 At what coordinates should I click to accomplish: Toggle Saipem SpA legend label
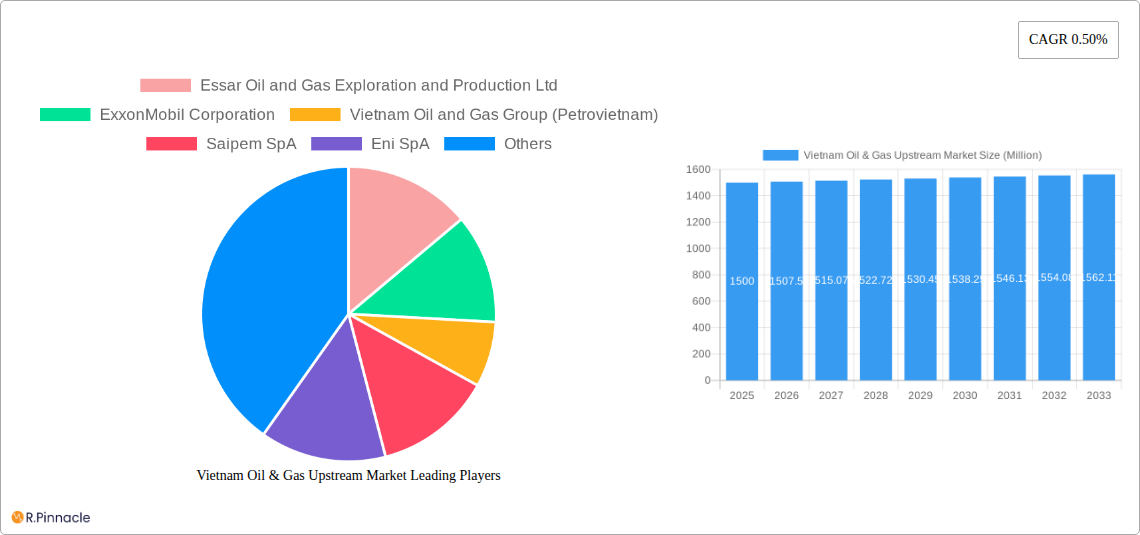[252, 144]
